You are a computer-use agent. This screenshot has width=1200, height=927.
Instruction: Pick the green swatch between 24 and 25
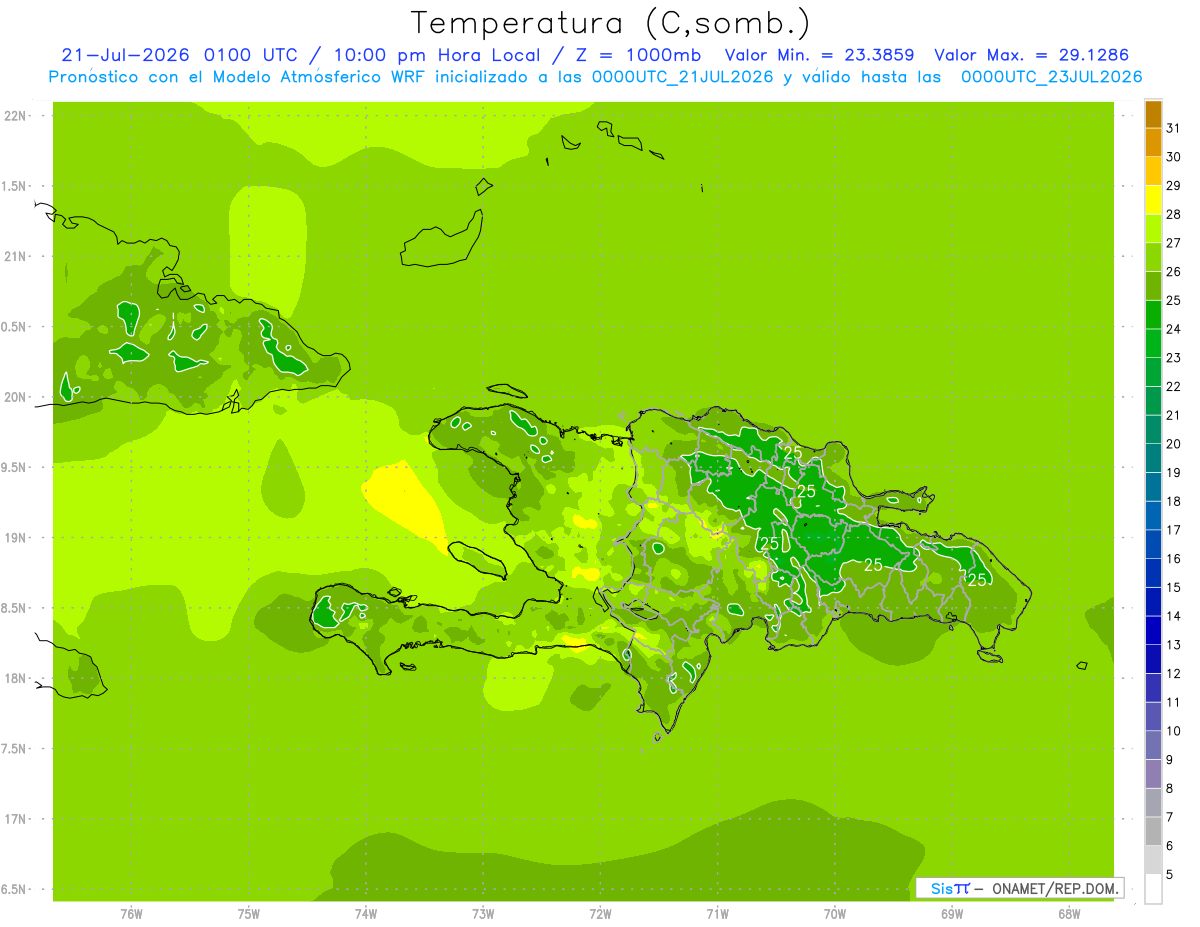(x=1153, y=315)
